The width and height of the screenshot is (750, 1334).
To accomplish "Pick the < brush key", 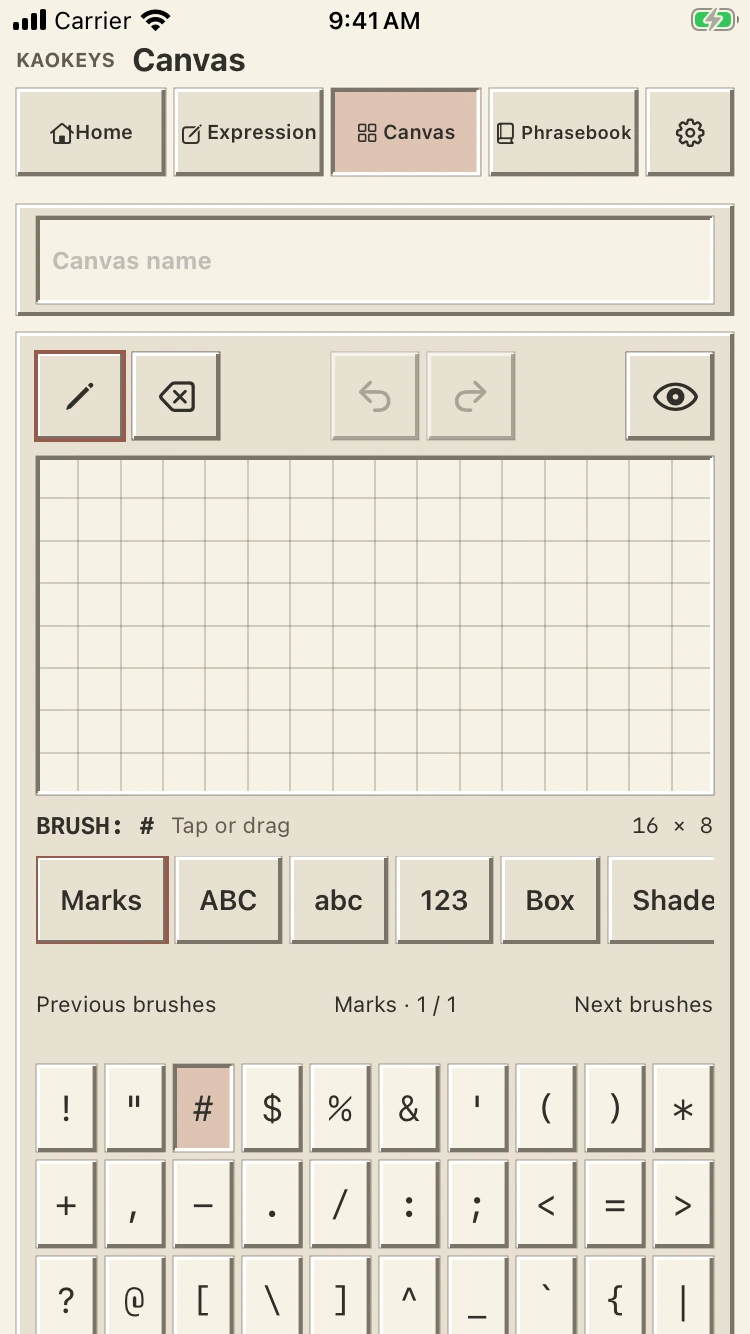I will (x=546, y=1204).
